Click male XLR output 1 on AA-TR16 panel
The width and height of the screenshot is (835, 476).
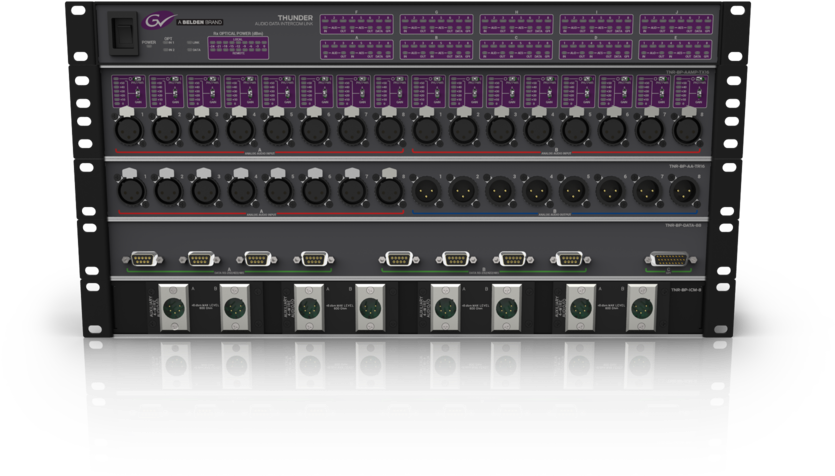(x=426, y=190)
